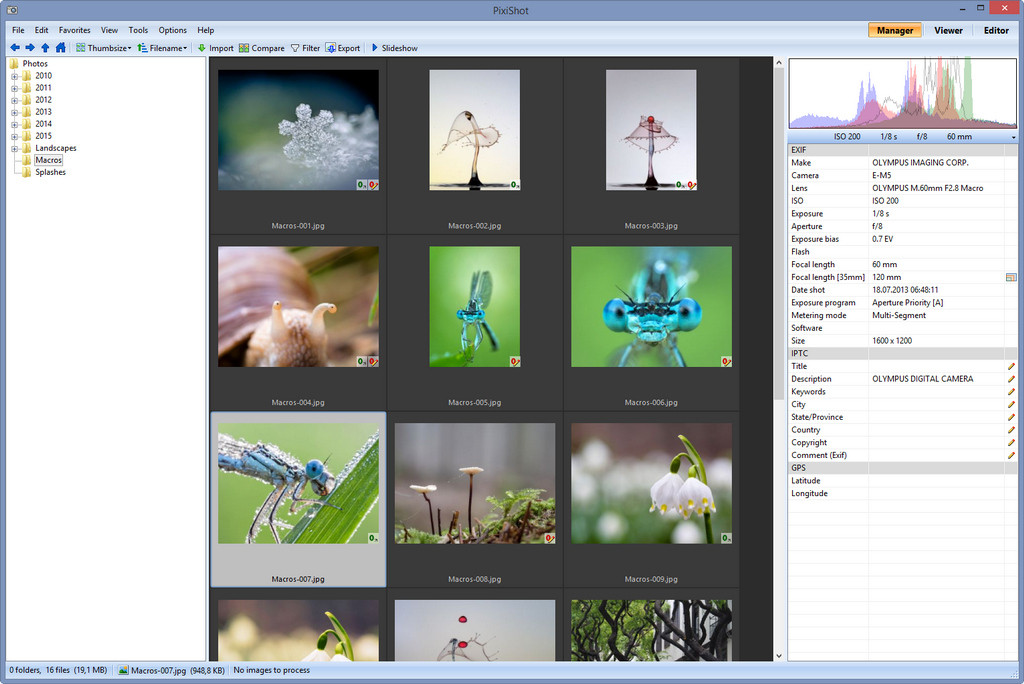Expand the 2011 folder node
Screen dimensions: 1024x684
pyautogui.click(x=14, y=88)
